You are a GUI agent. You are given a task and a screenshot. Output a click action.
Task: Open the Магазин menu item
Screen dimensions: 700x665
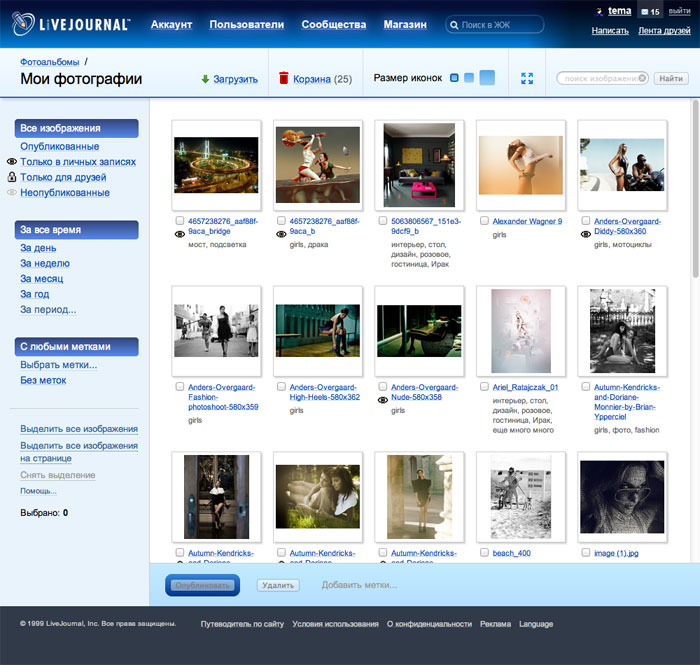tap(405, 24)
